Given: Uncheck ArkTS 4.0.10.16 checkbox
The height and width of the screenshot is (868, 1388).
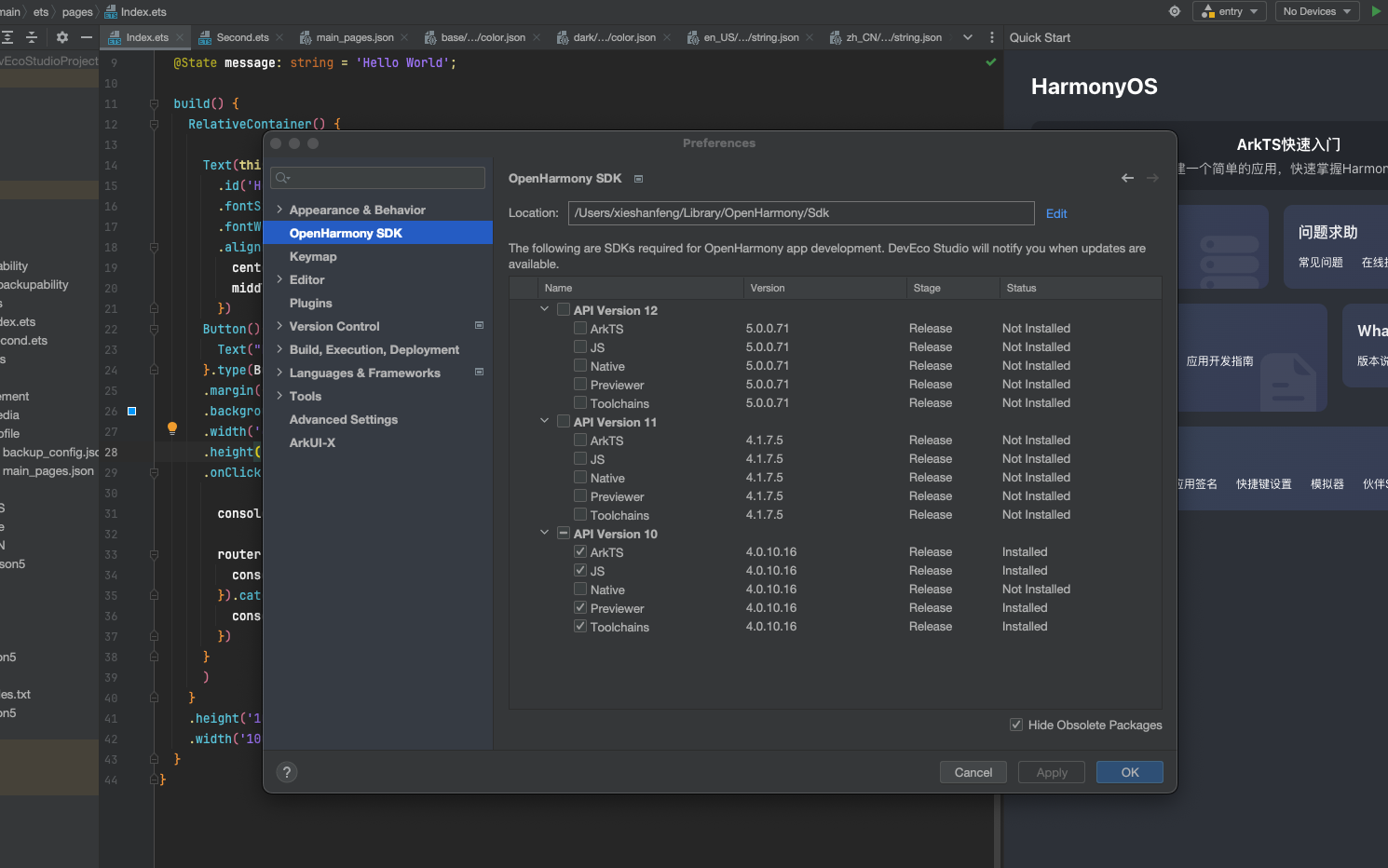Looking at the screenshot, I should tap(580, 552).
